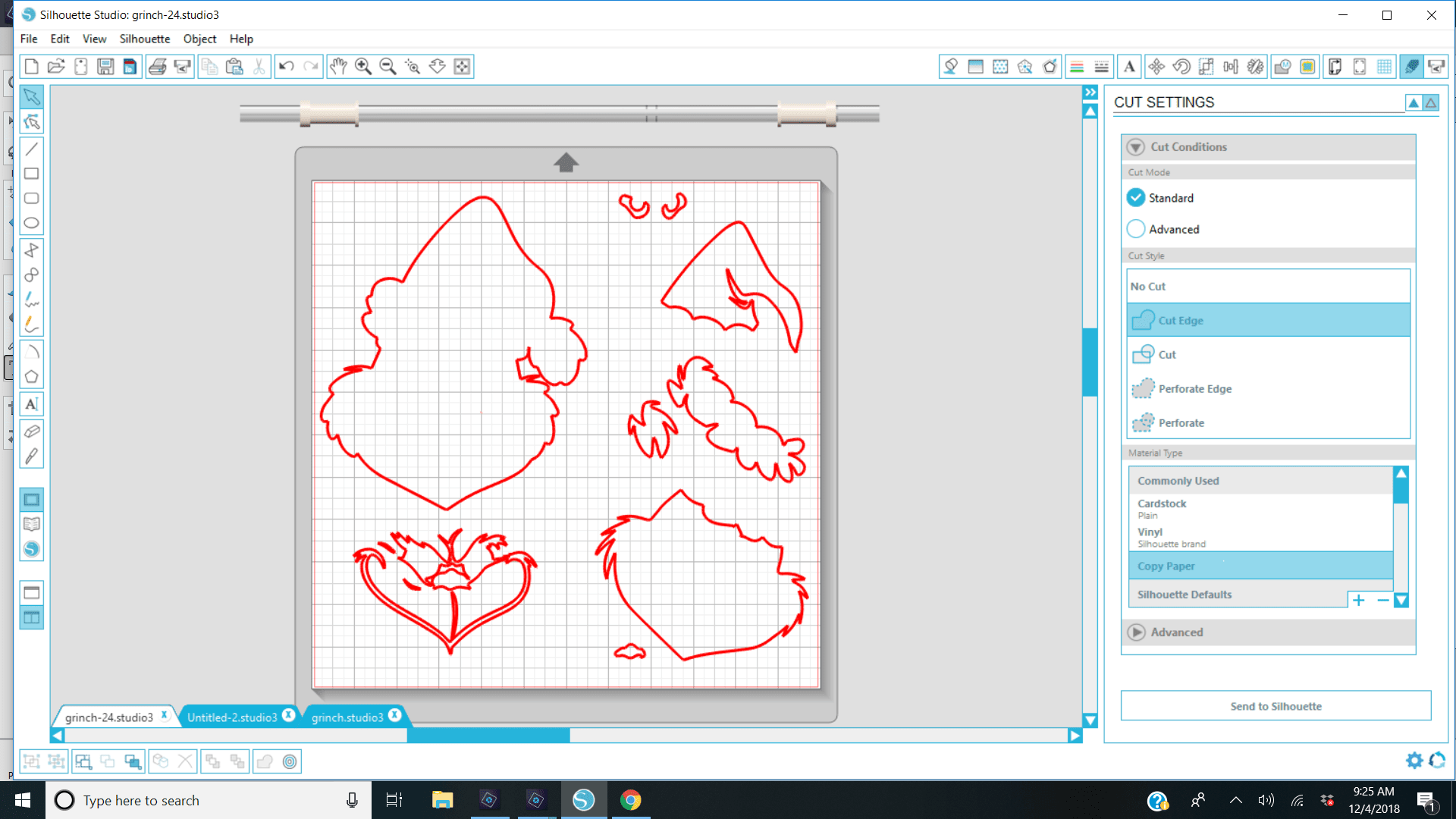Select the Pan hand tool
The image size is (1456, 819).
(x=338, y=67)
